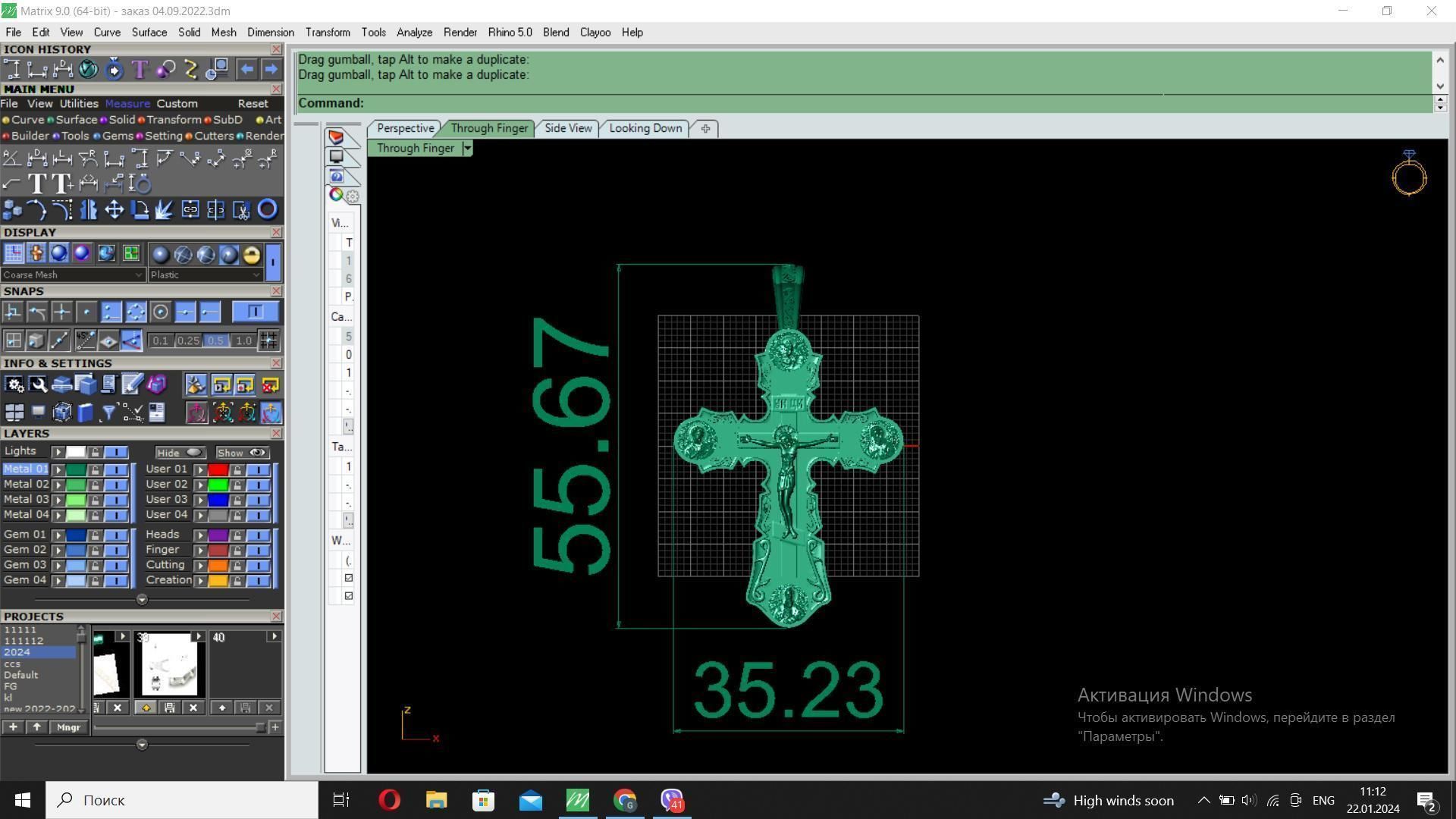Click the printer icon in Info & Settings
This screenshot has height=819, width=1456.
[x=61, y=385]
